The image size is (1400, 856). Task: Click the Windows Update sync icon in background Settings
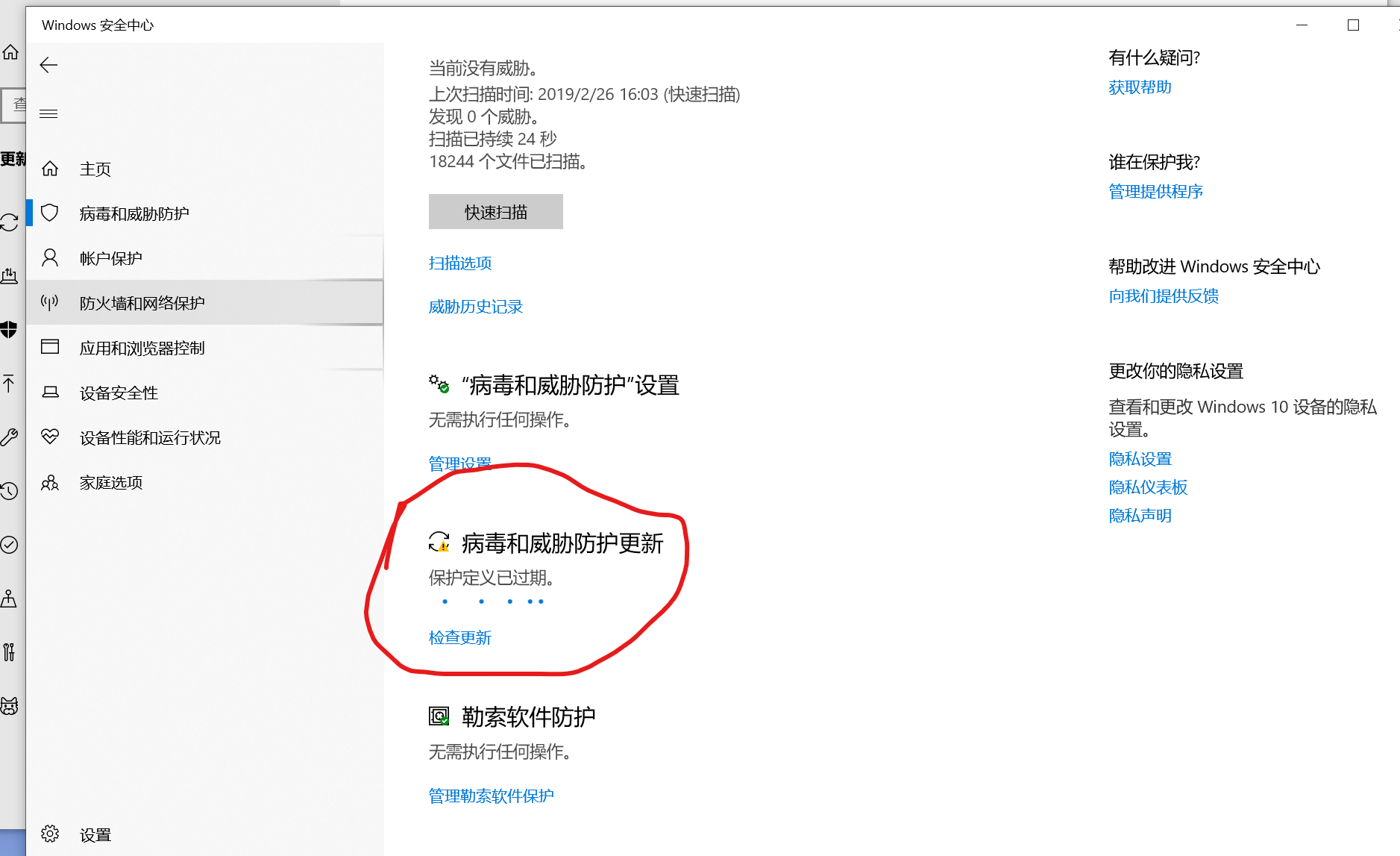(x=9, y=222)
